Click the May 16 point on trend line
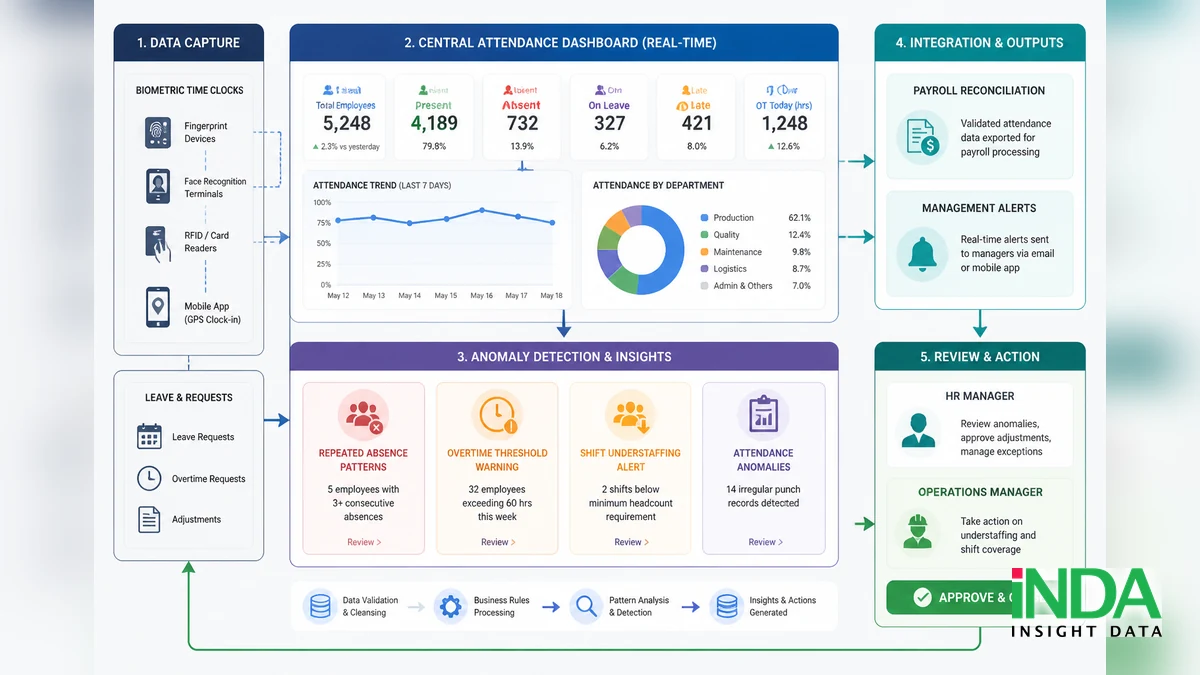Screen dimensions: 1200x675 click(482, 210)
